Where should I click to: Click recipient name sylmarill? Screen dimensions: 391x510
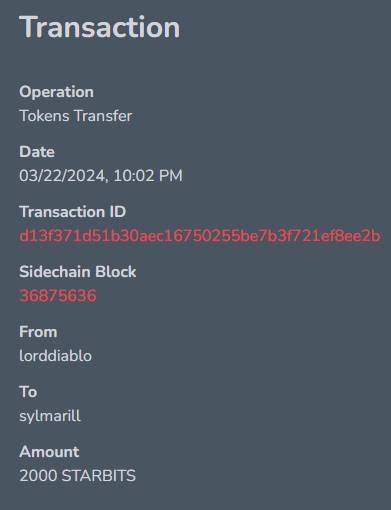50,416
